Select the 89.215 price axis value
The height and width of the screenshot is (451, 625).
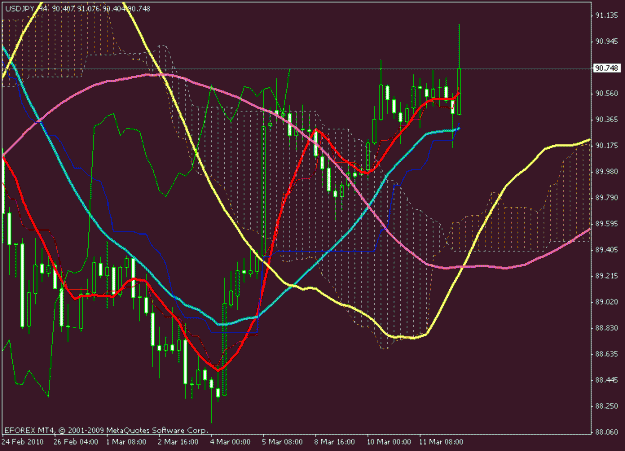[607, 276]
